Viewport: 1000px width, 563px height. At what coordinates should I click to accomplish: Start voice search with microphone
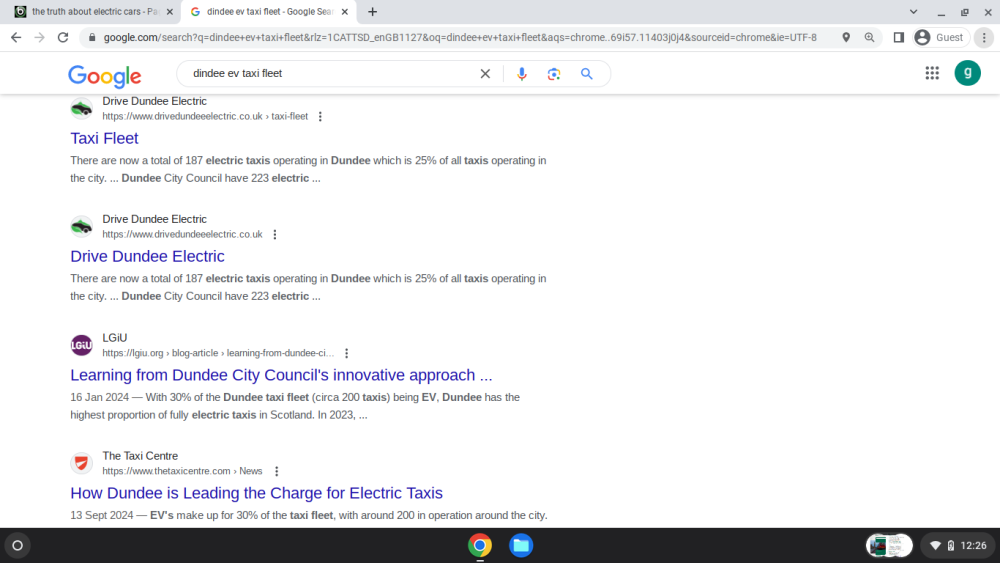pyautogui.click(x=522, y=74)
